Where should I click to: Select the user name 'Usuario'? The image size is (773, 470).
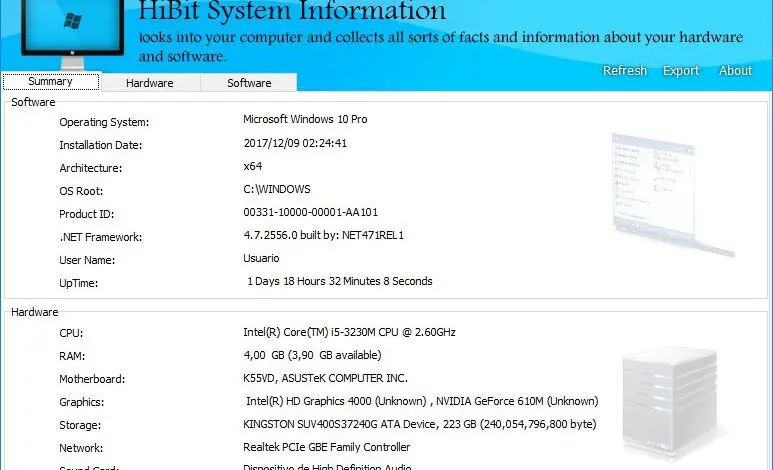[x=261, y=258]
